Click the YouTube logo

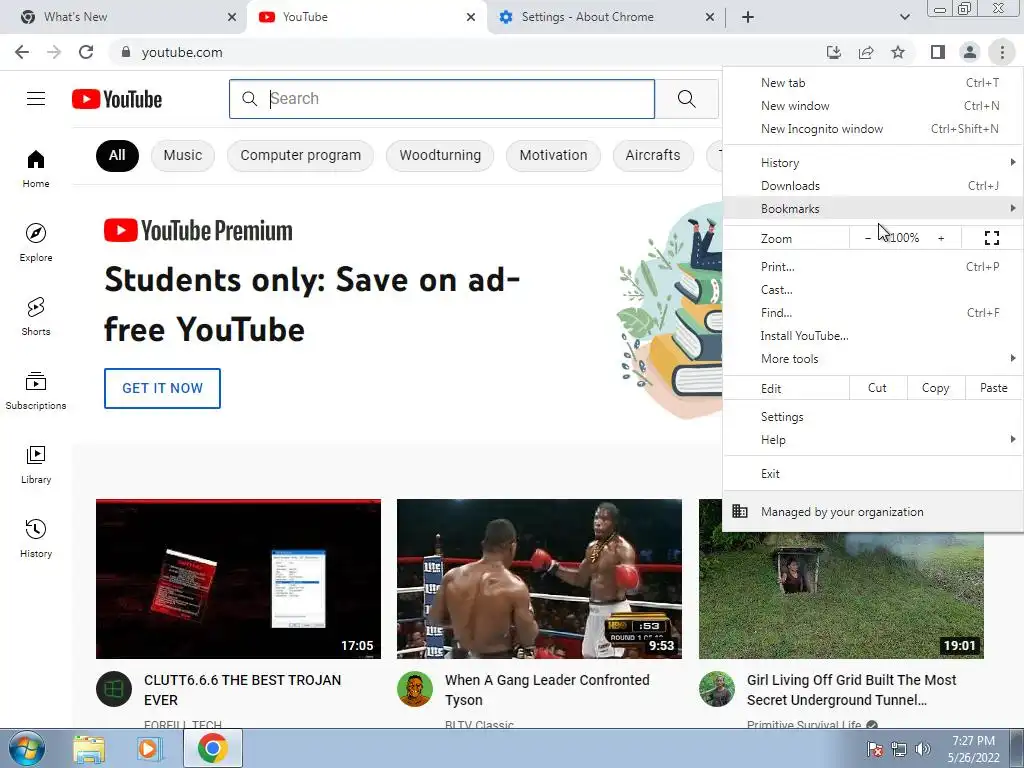point(117,99)
